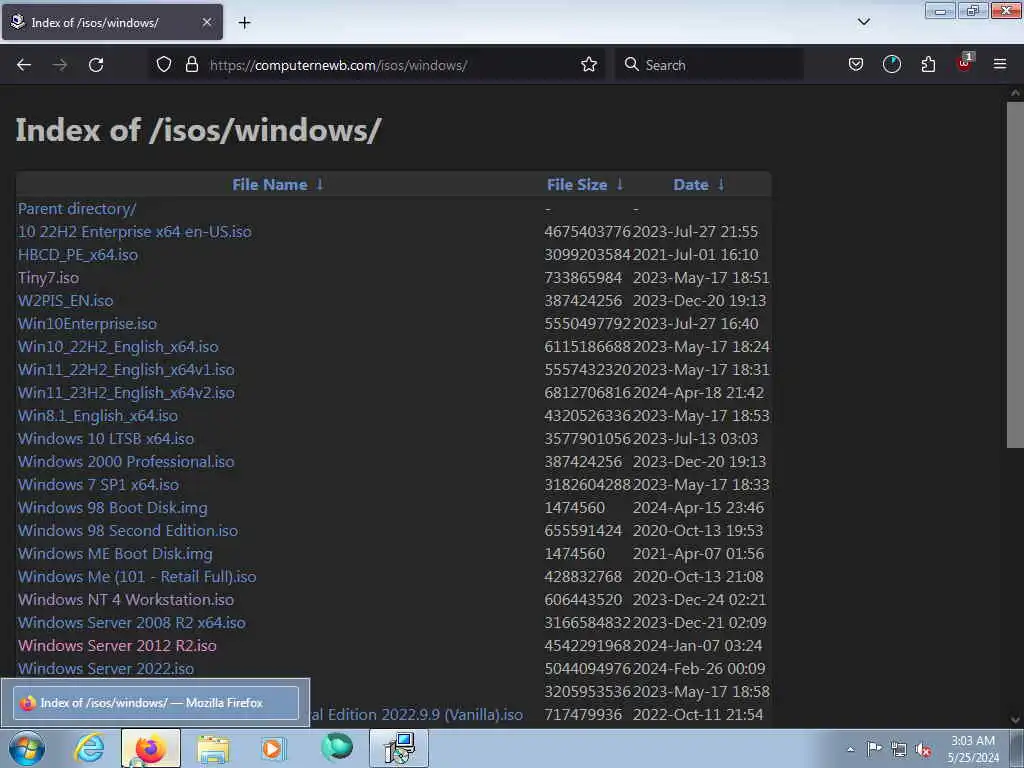
Task: Open a new tab with plus
Action: click(x=244, y=23)
